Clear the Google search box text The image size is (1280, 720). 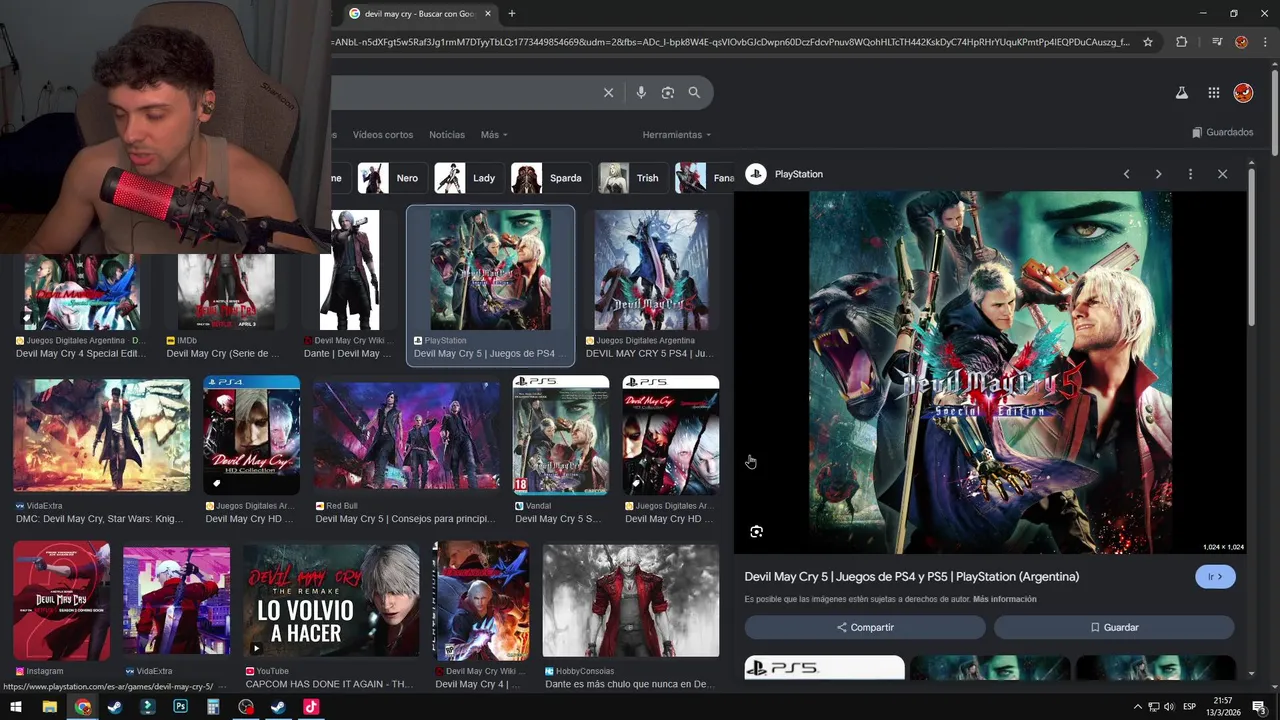608,92
